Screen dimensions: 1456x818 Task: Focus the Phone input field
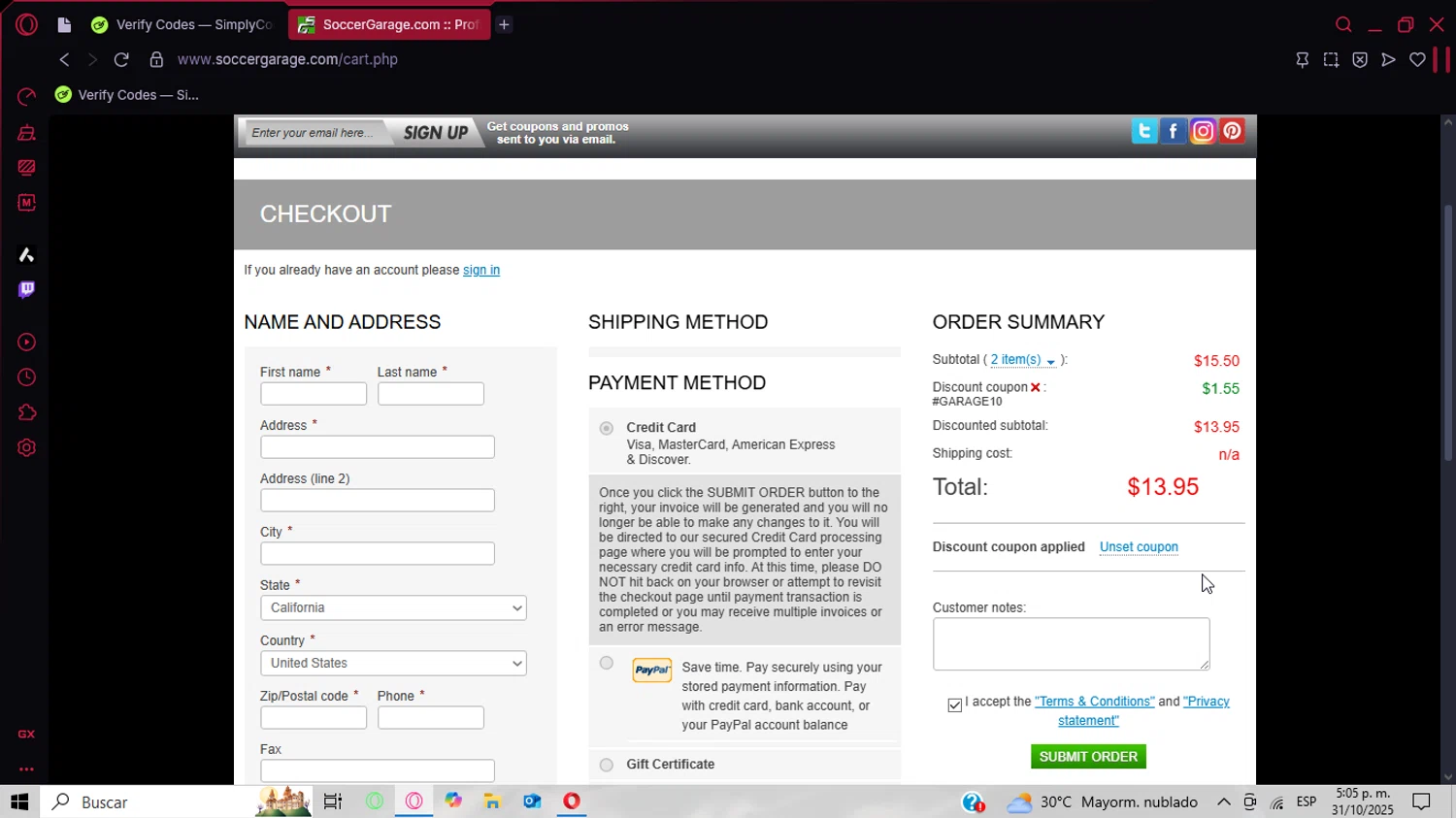tap(431, 718)
